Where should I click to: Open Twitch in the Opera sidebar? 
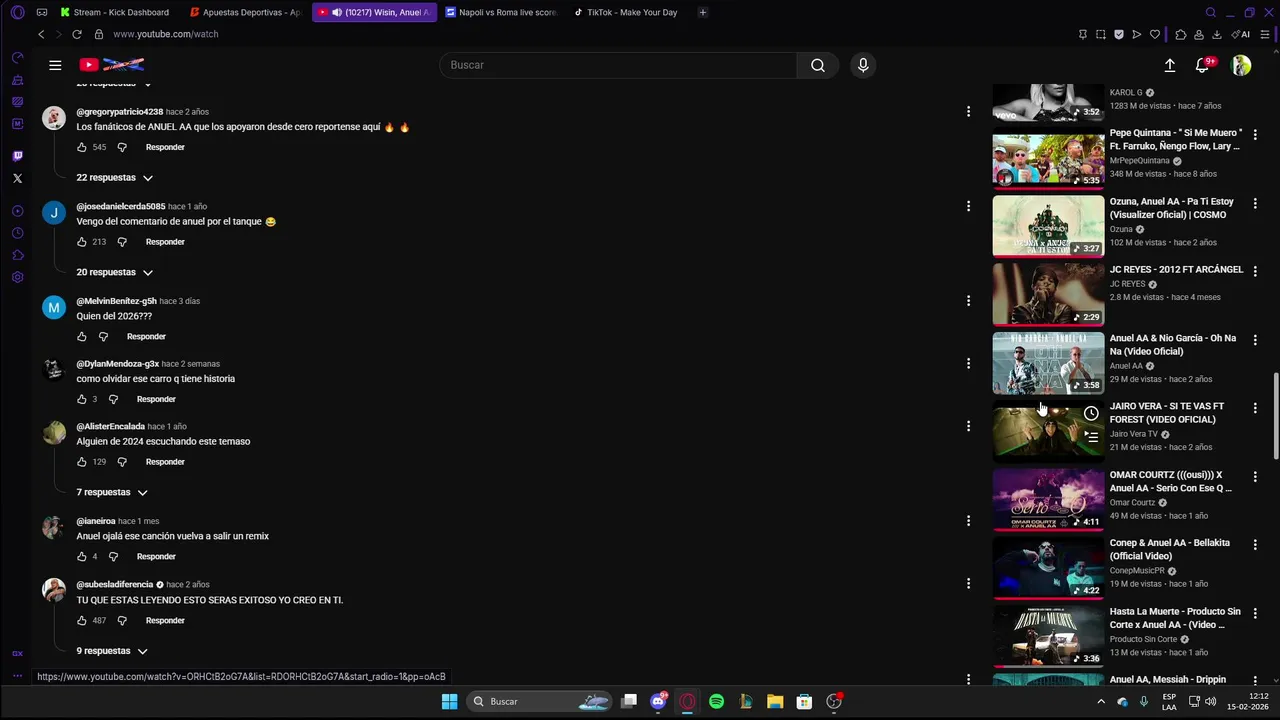click(17, 156)
